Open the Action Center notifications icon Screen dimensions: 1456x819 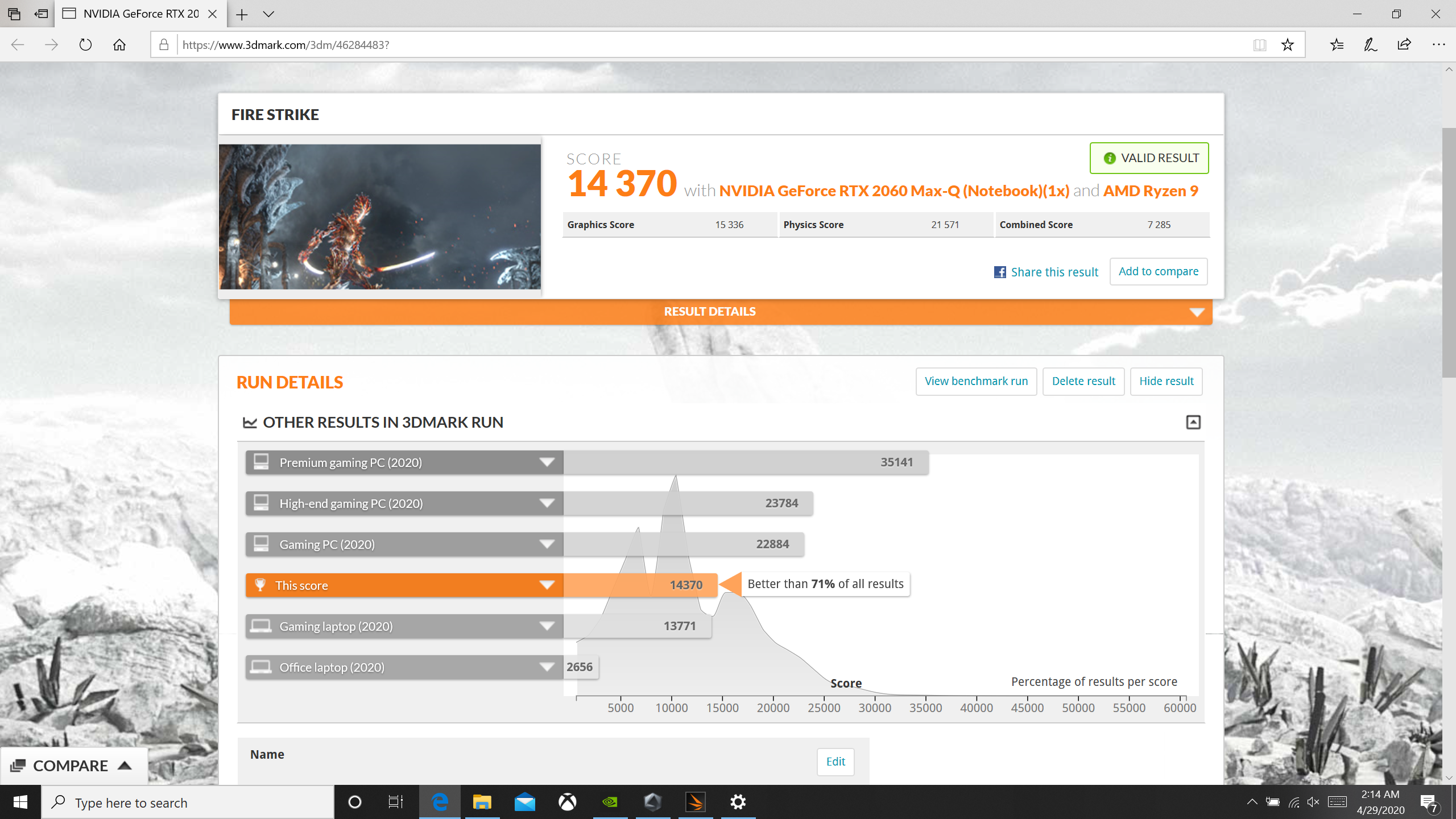coord(1429,803)
